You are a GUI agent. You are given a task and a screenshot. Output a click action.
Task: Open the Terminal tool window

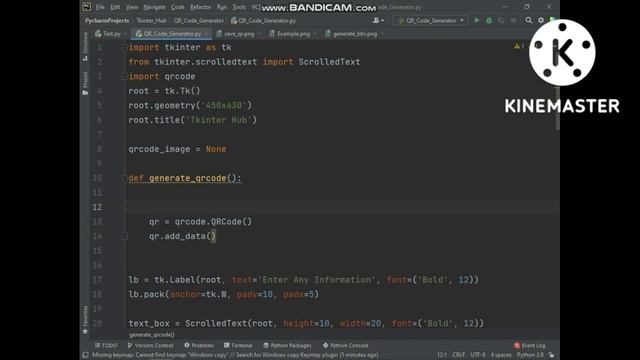coord(238,345)
